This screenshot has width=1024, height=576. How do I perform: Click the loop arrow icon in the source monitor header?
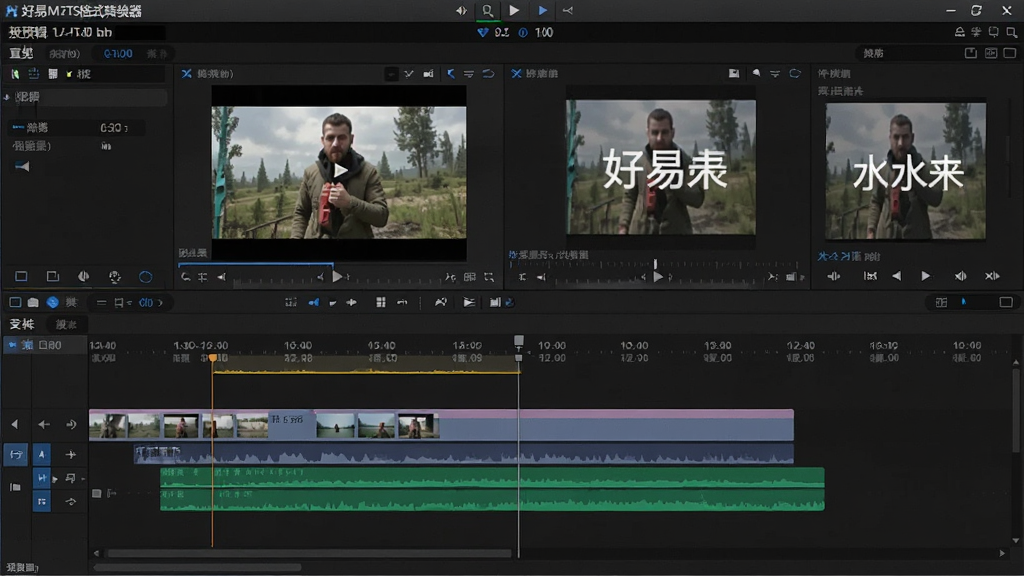click(x=488, y=74)
